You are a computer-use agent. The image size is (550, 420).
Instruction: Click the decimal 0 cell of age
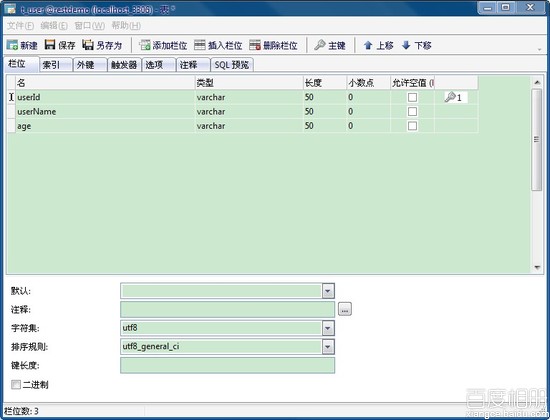point(368,126)
